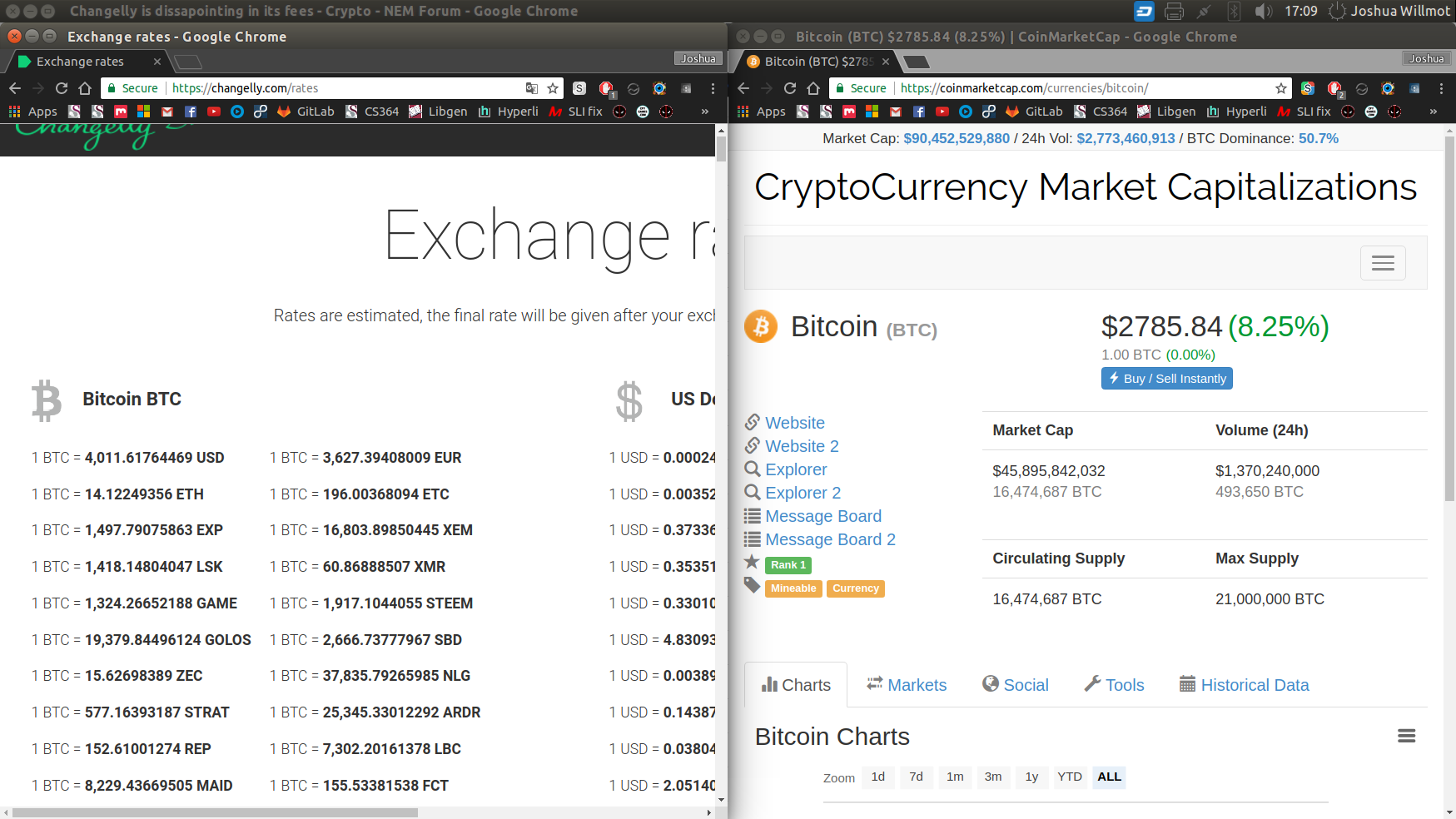
Task: Open Chrome menu in CoinMarketCap window
Action: pyautogui.click(x=1441, y=88)
